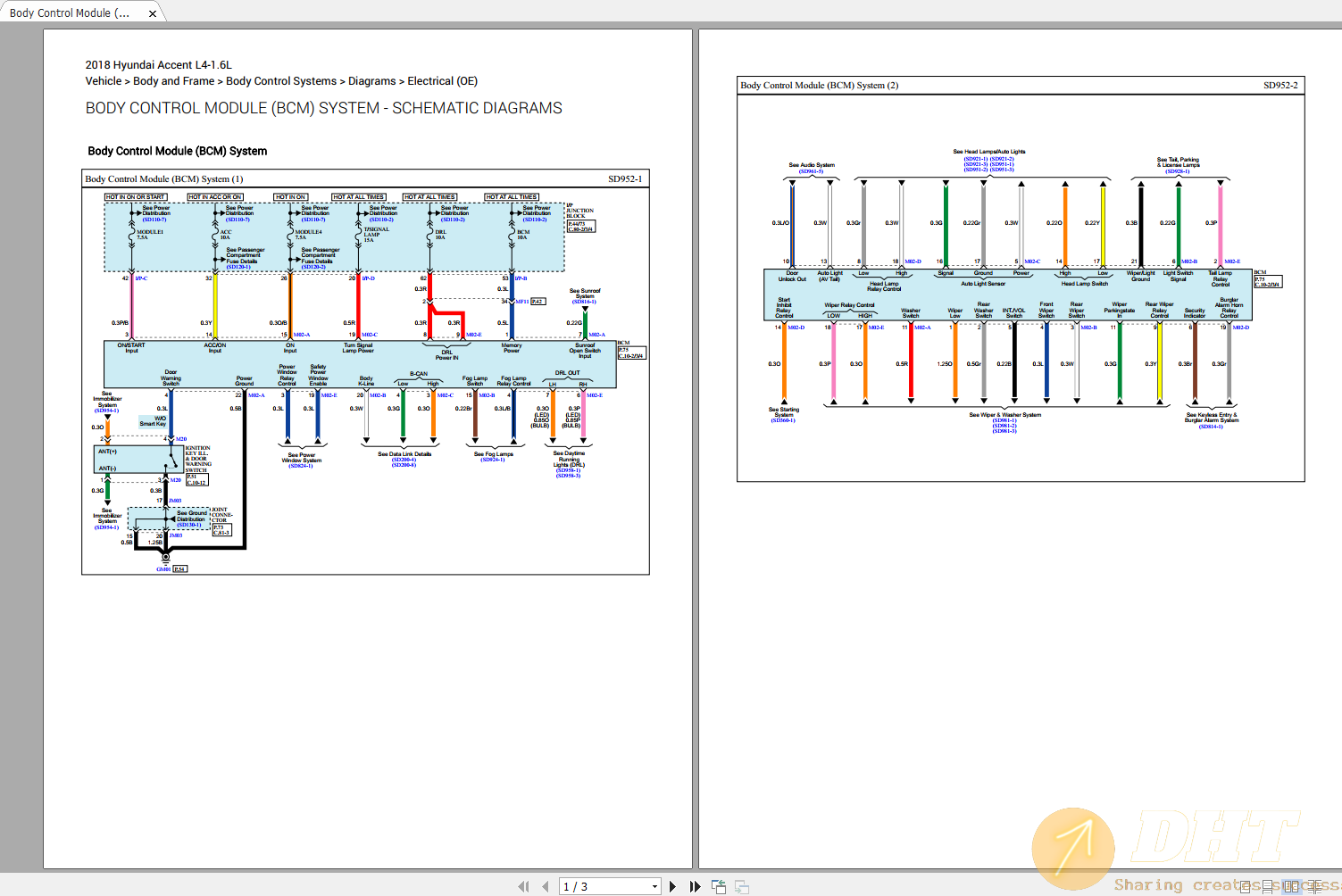Click the 2018 Hyundai Accent L4-1.6L heading
The height and width of the screenshot is (896, 1342).
coord(159,65)
